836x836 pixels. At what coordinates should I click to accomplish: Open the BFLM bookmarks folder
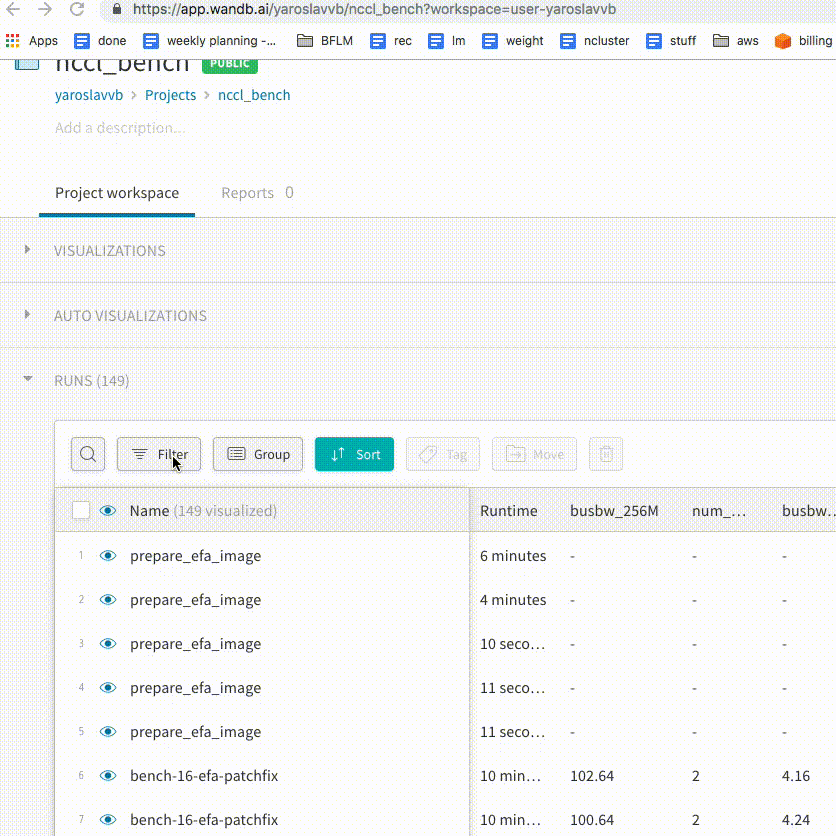(325, 41)
